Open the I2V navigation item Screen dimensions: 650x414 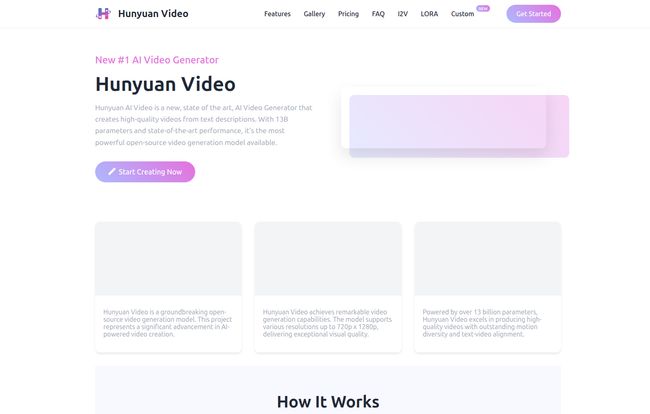pyautogui.click(x=403, y=14)
